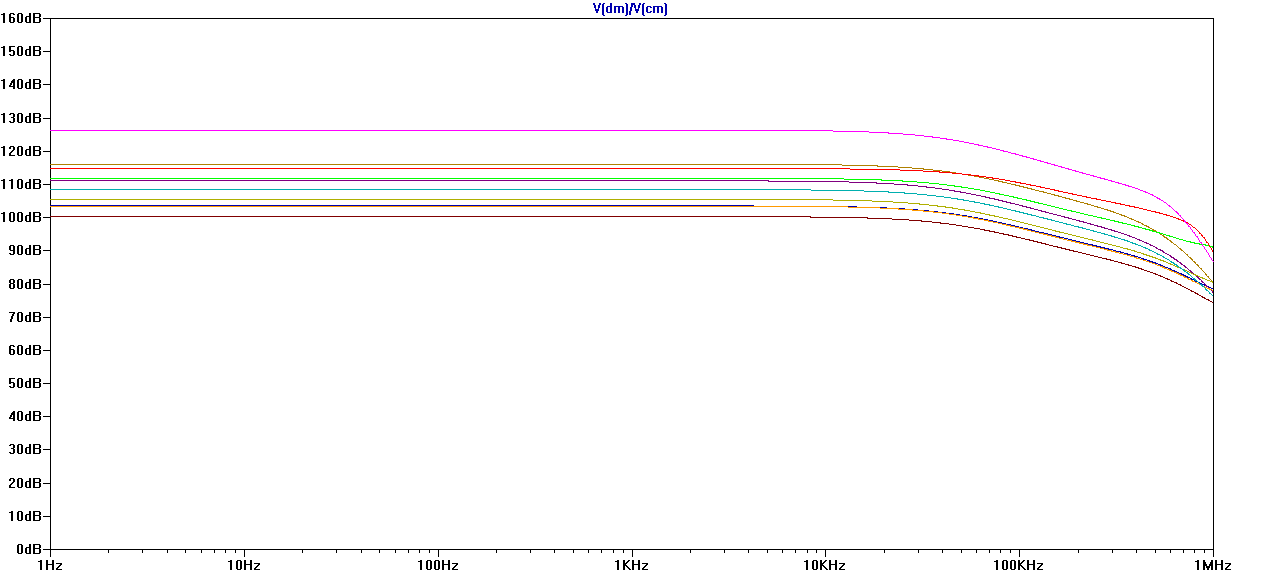Click the 140dB axis label
Screen dimensions: 1276x575
click(x=21, y=84)
